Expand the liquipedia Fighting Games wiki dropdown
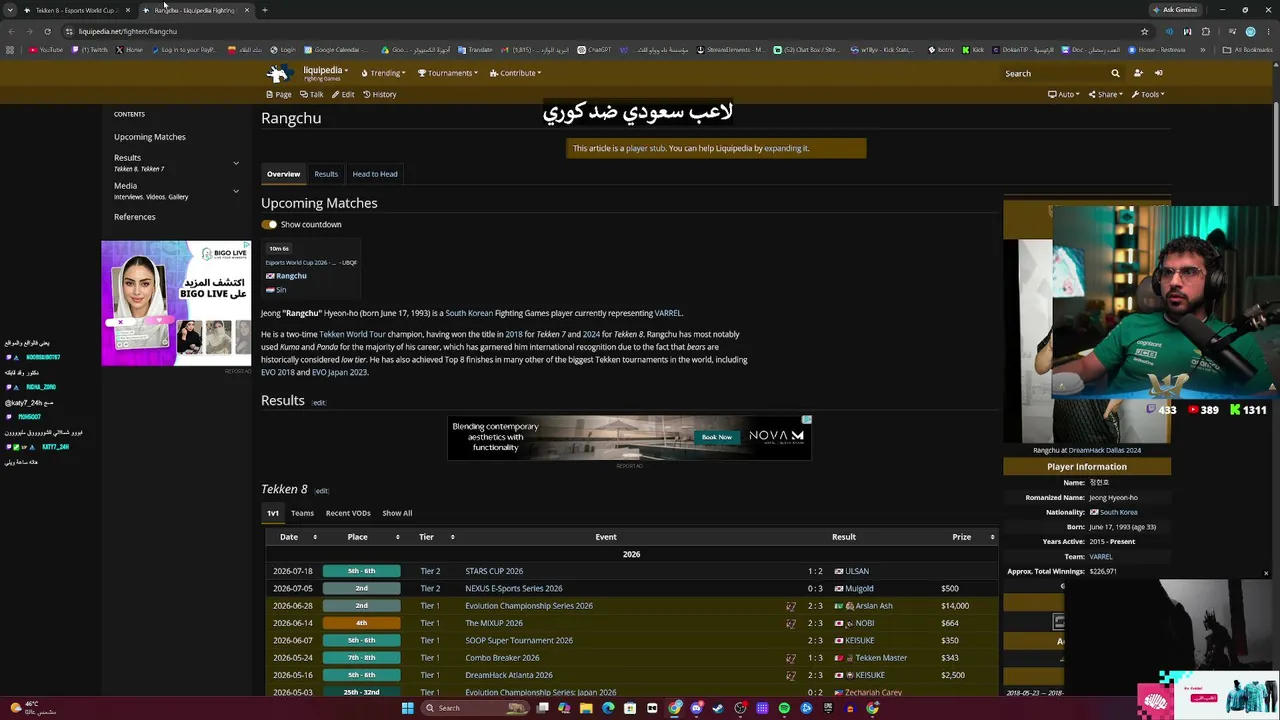1280x720 pixels. tap(325, 73)
